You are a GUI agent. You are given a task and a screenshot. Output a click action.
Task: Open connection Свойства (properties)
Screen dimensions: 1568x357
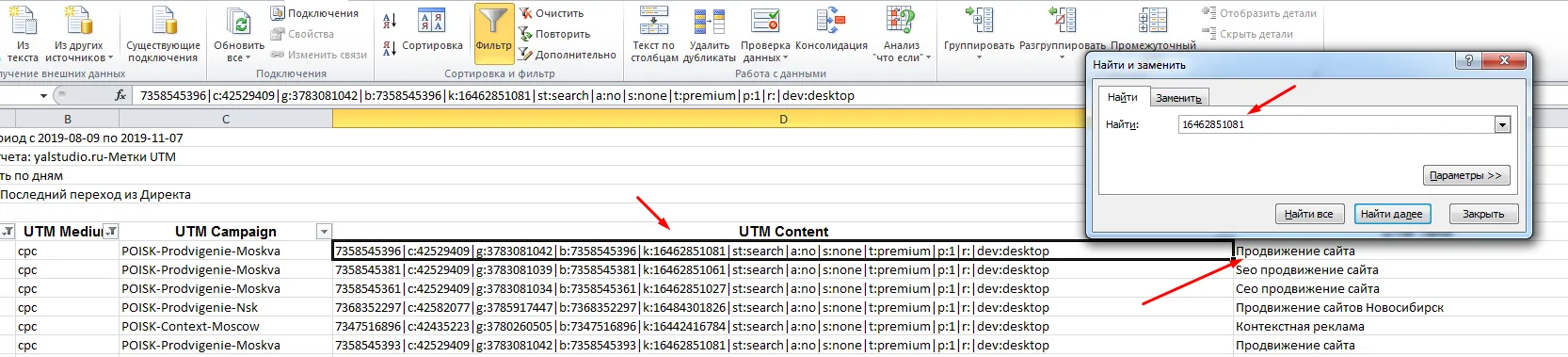pos(301,34)
